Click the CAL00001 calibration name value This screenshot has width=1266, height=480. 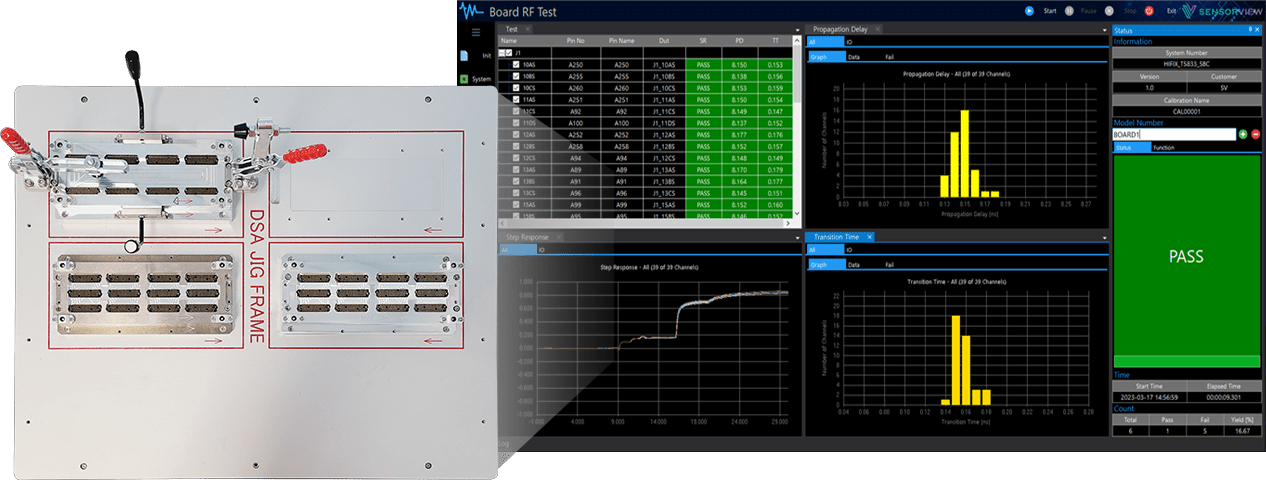click(1187, 112)
